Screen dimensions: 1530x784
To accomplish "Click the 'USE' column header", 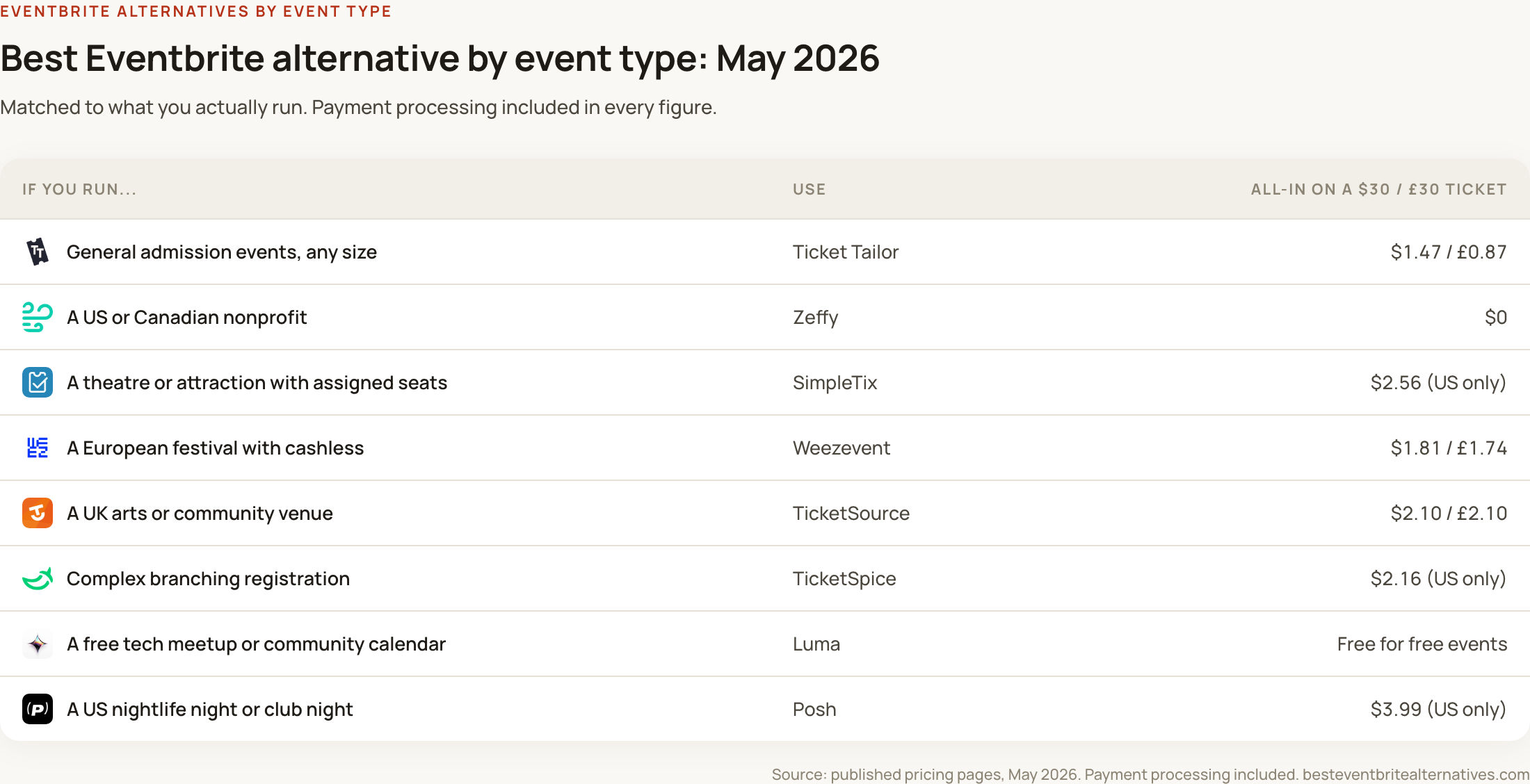I will tap(810, 190).
